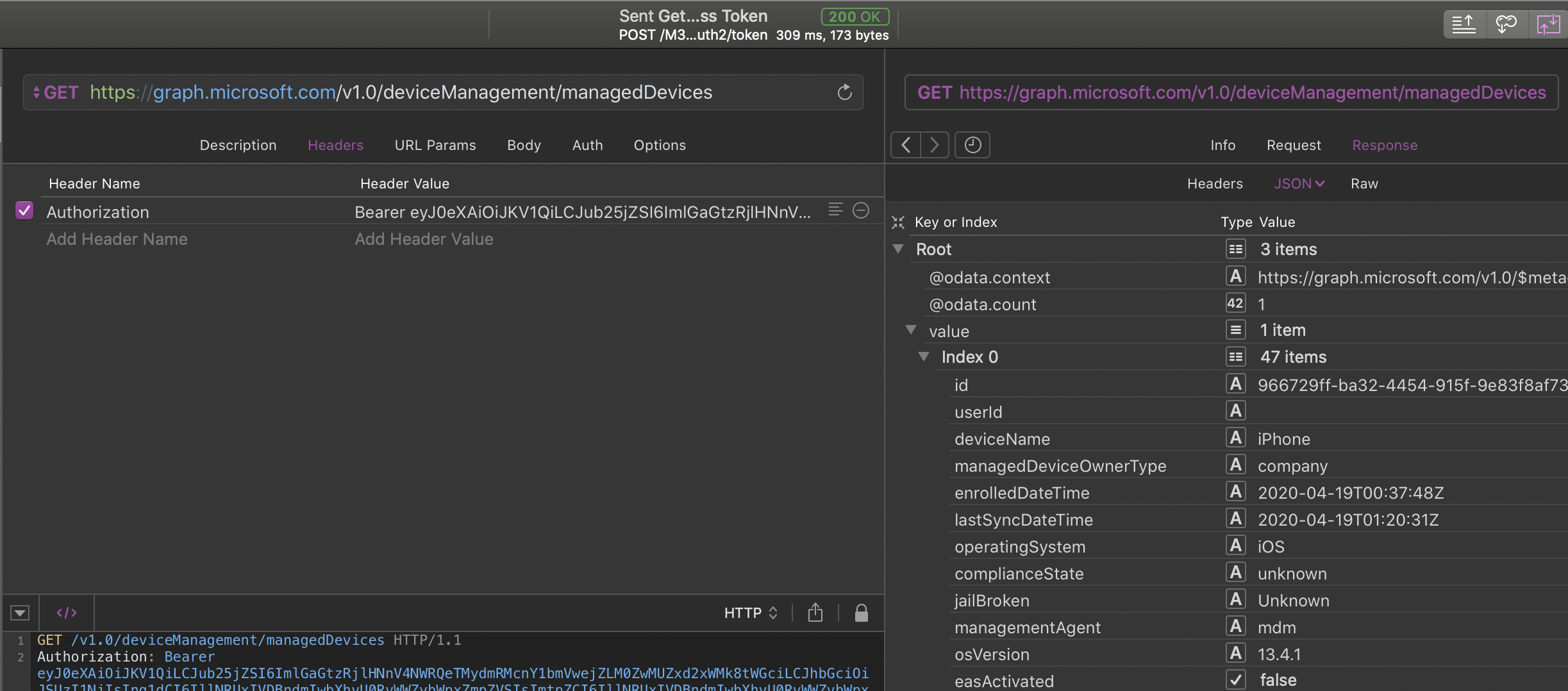Screen dimensions: 1568x691
Task: Open the Body tab
Action: (524, 146)
